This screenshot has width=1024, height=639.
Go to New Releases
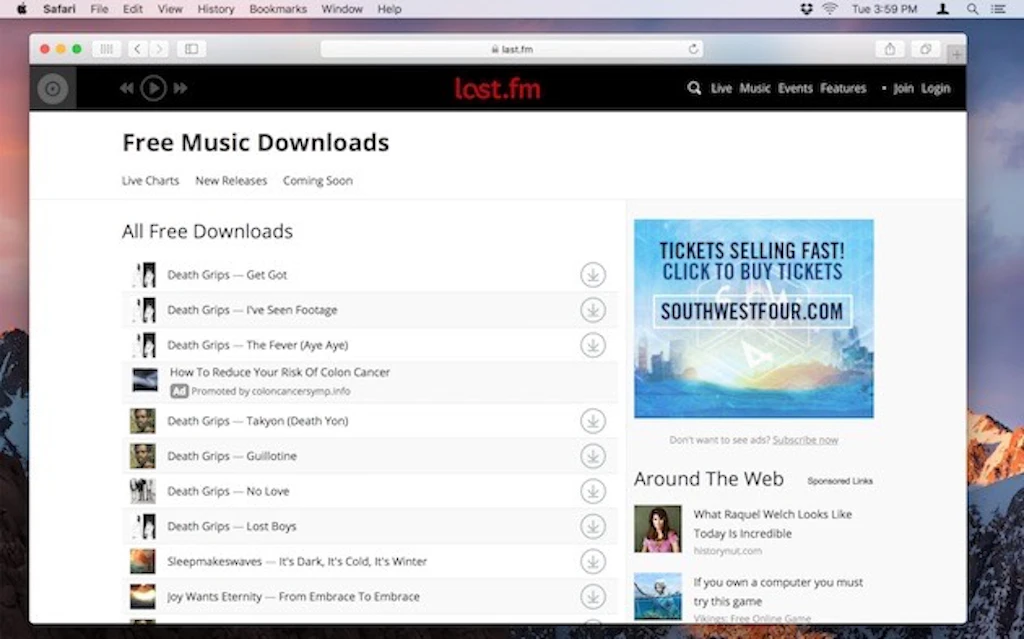click(x=231, y=181)
